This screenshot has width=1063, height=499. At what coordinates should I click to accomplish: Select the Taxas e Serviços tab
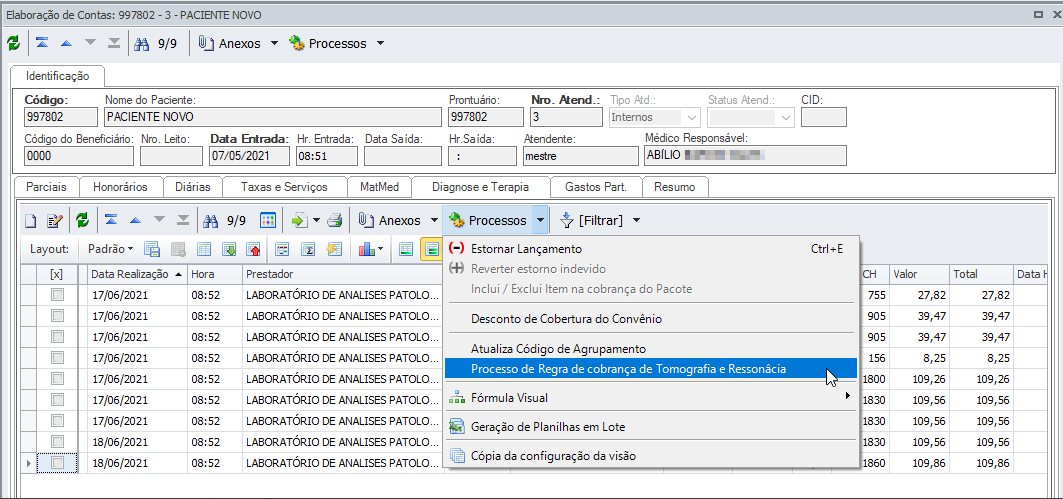coord(284,186)
